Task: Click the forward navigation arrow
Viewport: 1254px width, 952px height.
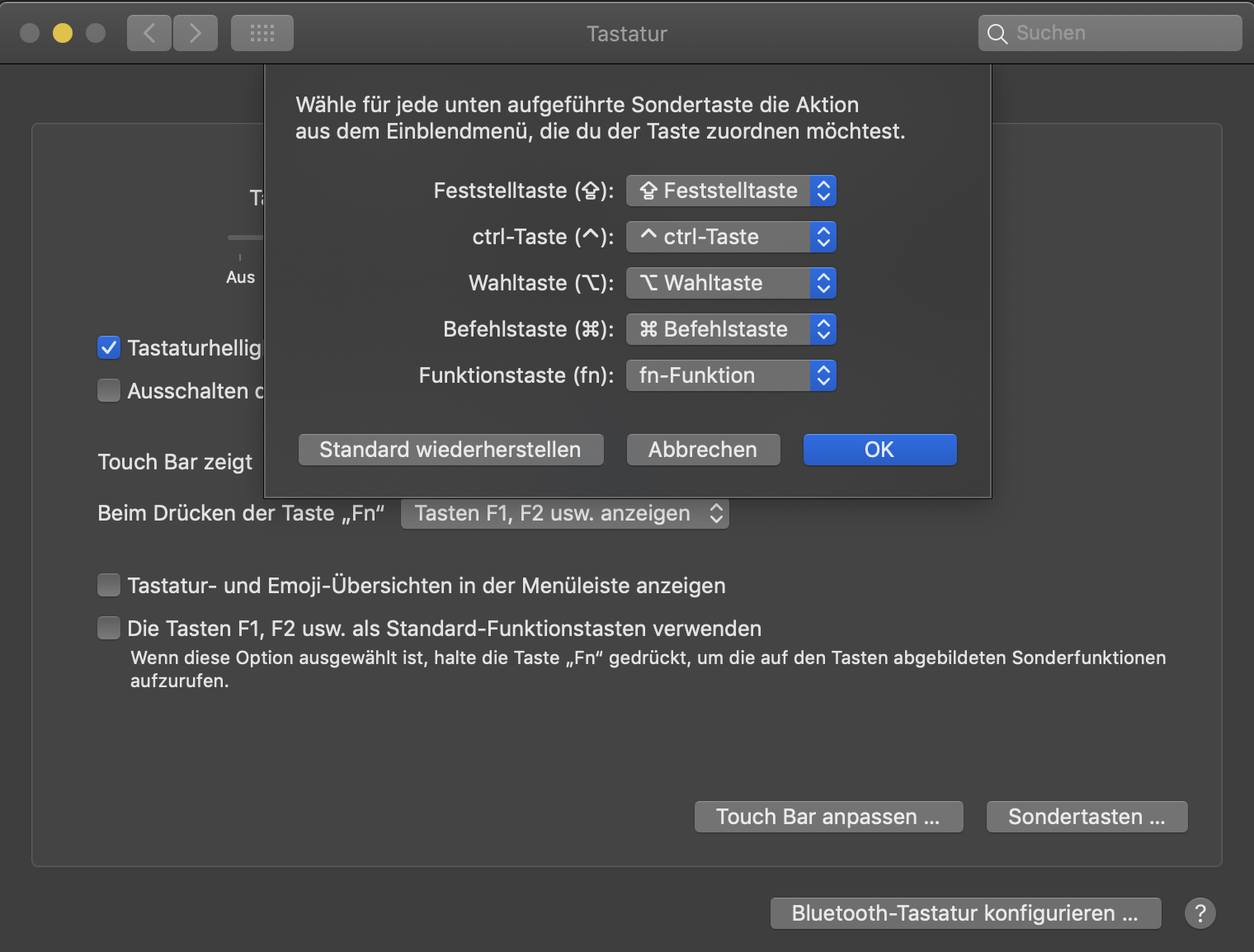Action: (x=196, y=33)
